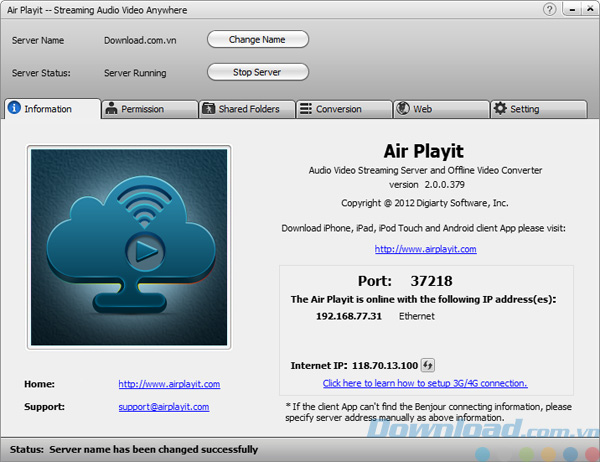
Task: Open the Home airplayit.com link
Action: point(168,384)
